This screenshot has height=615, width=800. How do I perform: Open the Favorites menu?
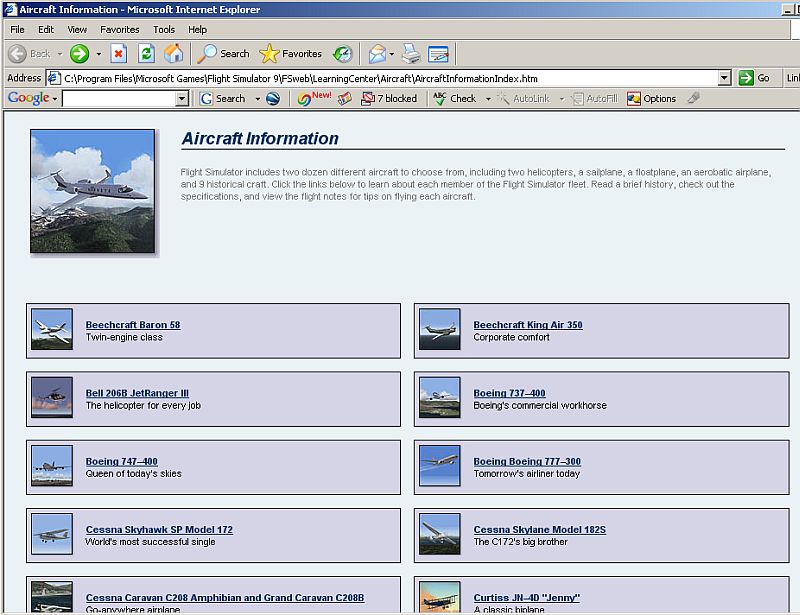point(119,30)
